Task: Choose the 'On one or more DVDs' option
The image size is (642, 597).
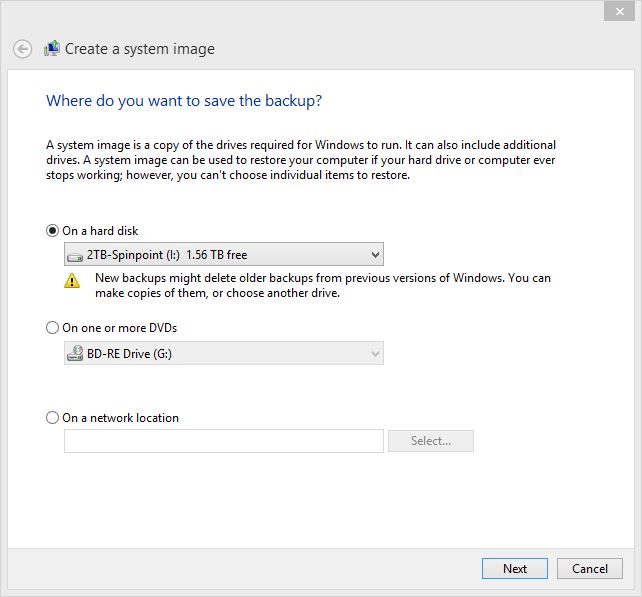Action: [x=52, y=328]
